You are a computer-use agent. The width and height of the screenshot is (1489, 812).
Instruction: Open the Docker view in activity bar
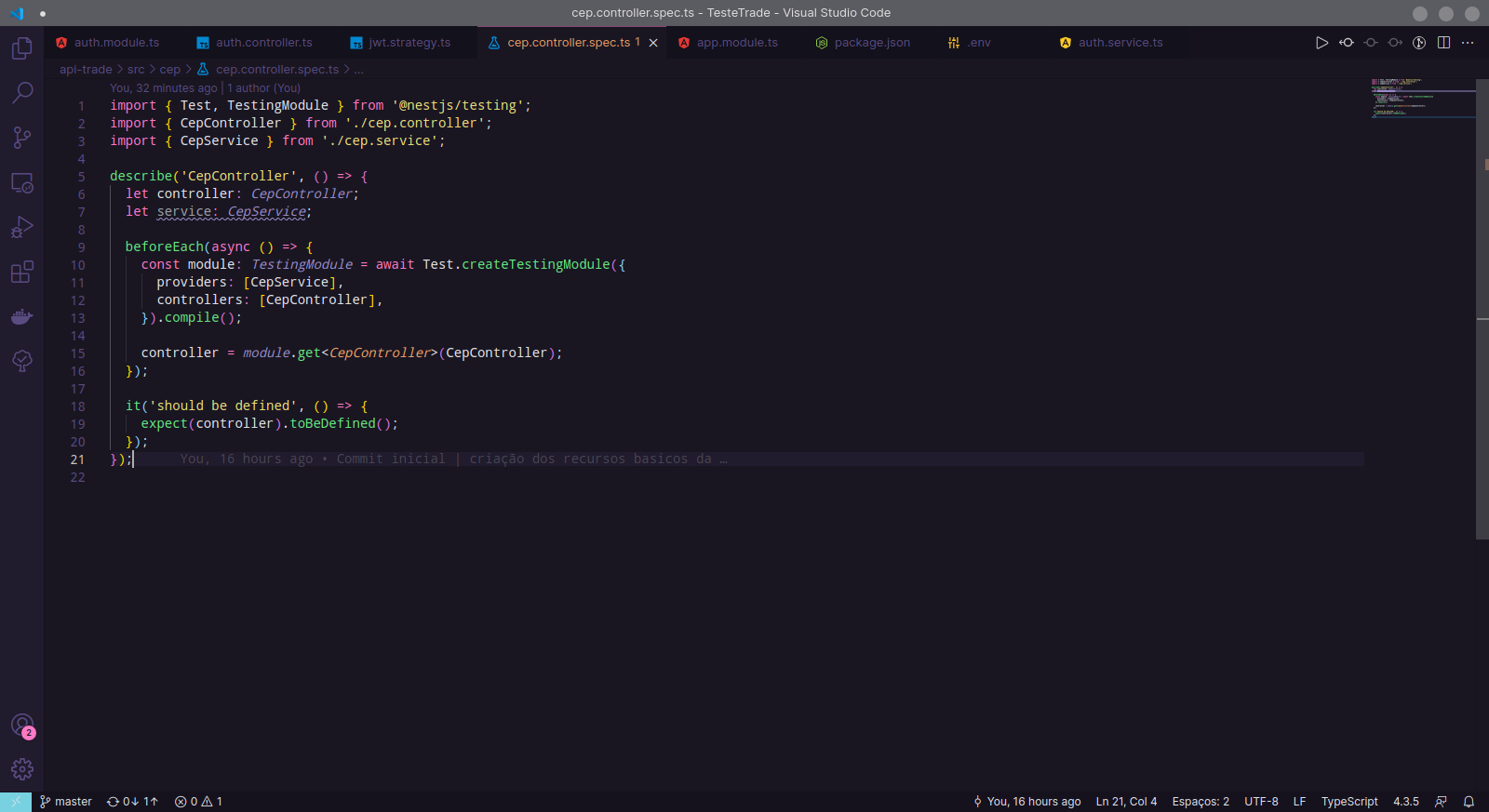[21, 316]
